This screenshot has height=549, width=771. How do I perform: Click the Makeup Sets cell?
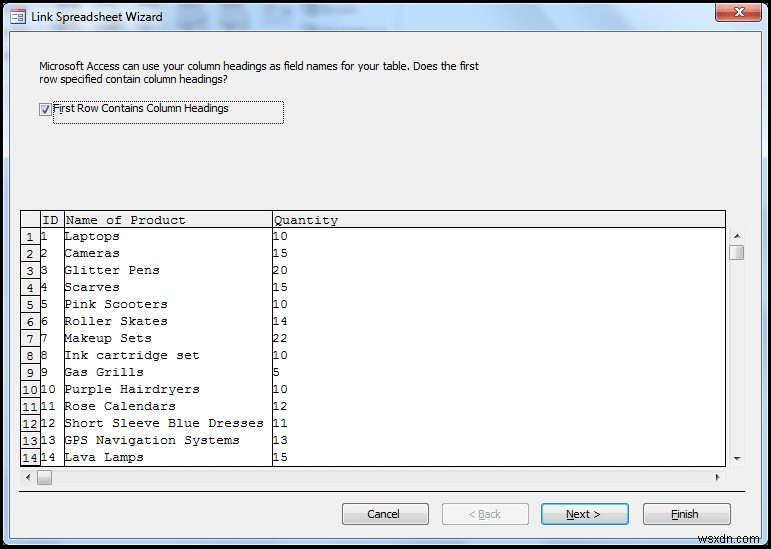click(168, 338)
